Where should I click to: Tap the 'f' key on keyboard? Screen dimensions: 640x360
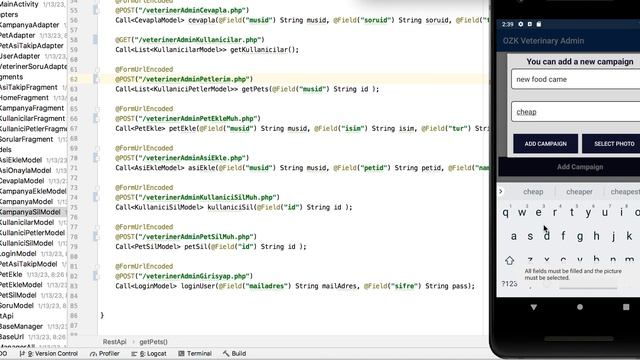563,236
